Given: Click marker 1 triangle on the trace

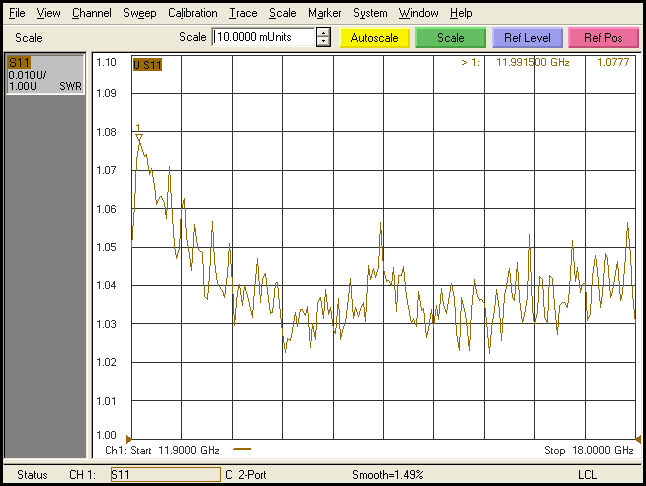Looking at the screenshot, I should point(139,137).
